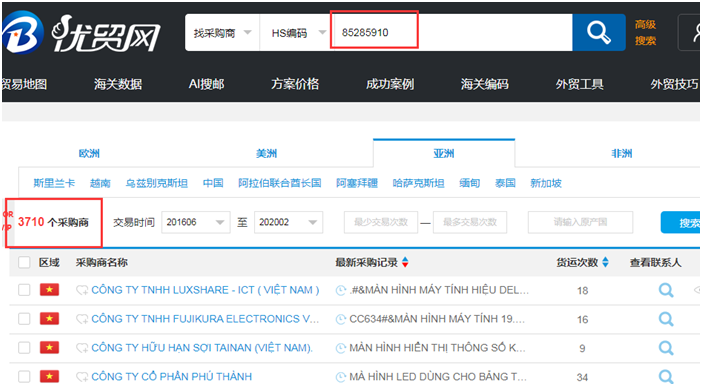This screenshot has height=386, width=702.
Task: Click clock icon of CC634 purchase record
Action: point(341,319)
